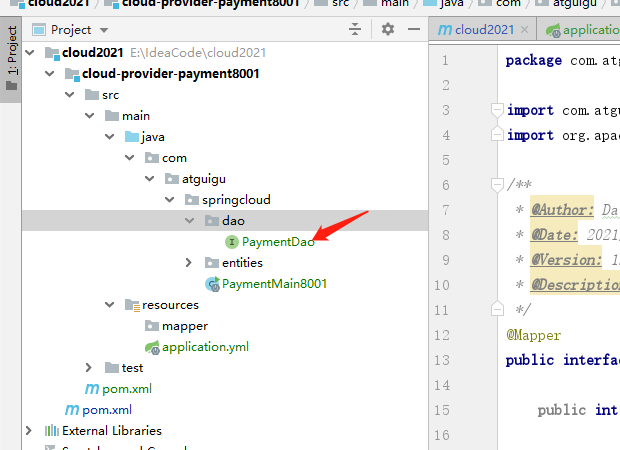620x450 pixels.
Task: Select the PaymentDao interface file
Action: 278,242
